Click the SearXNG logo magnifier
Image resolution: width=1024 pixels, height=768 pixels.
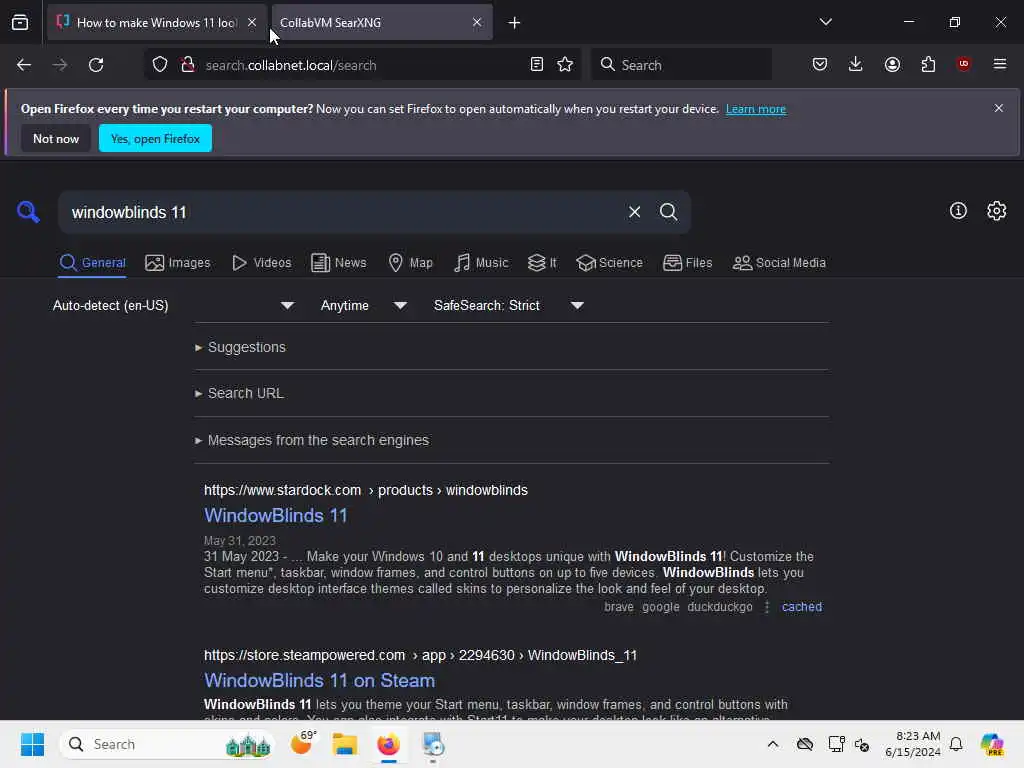click(x=28, y=212)
